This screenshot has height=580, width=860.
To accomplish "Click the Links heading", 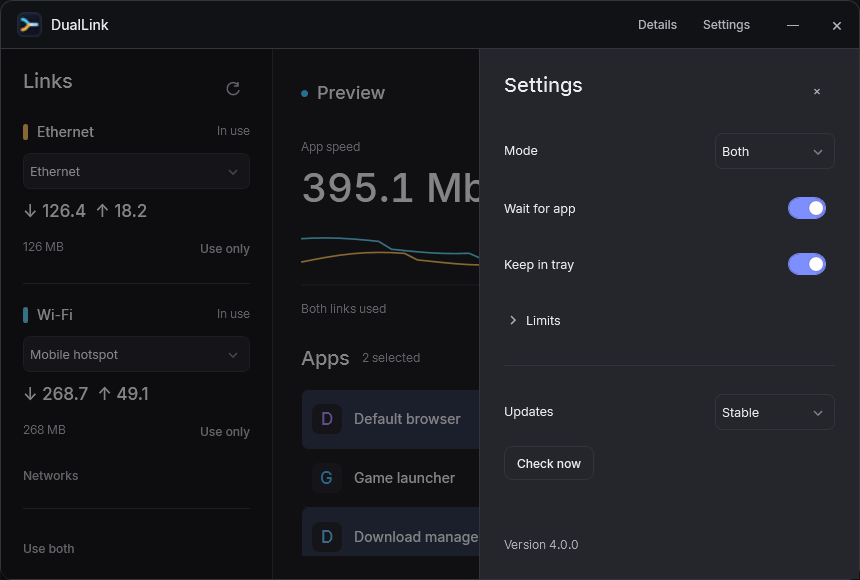I will coord(48,81).
